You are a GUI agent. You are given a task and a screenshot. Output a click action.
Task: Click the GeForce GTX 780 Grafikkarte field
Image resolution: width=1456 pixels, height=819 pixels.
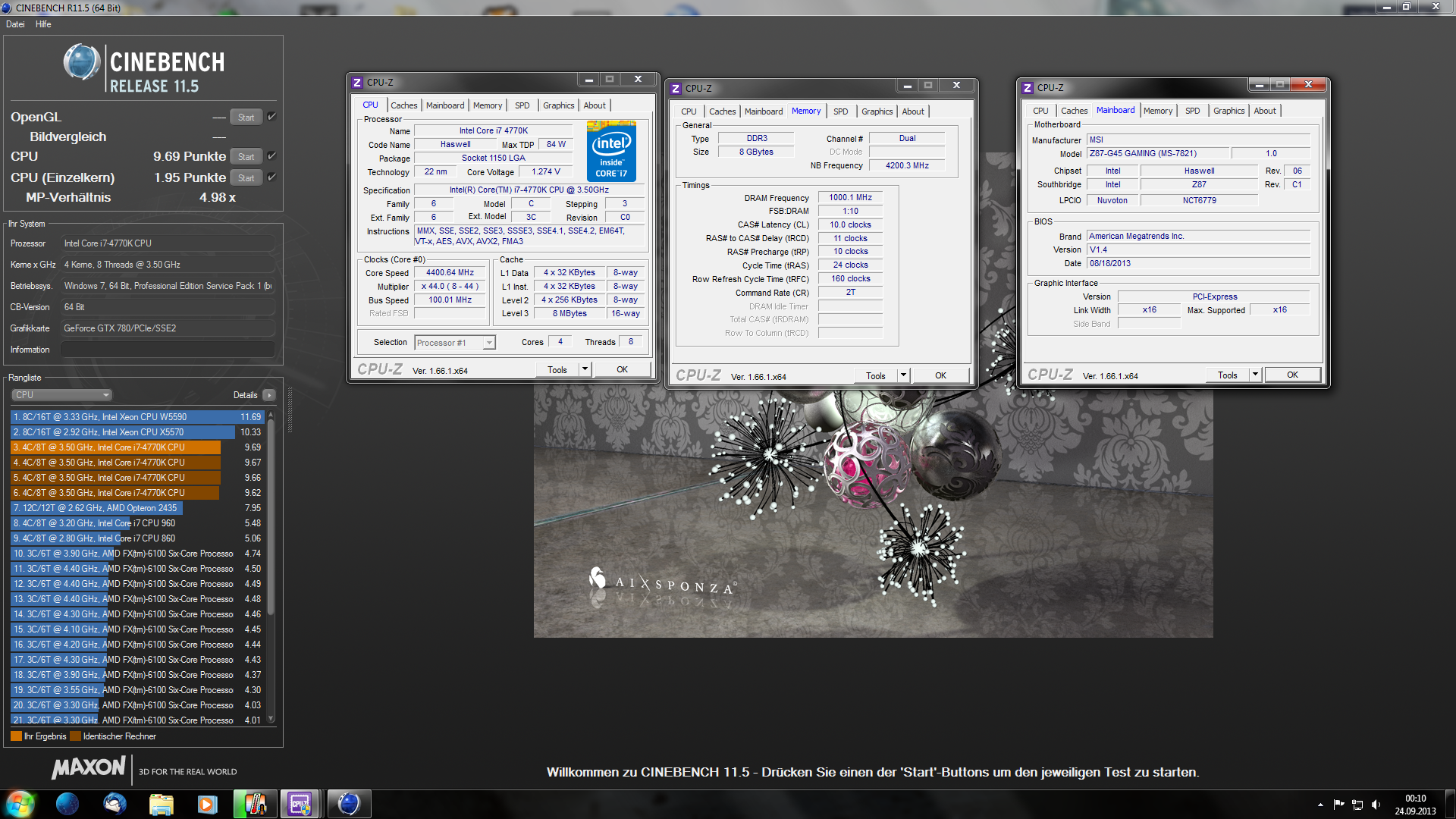pyautogui.click(x=168, y=328)
